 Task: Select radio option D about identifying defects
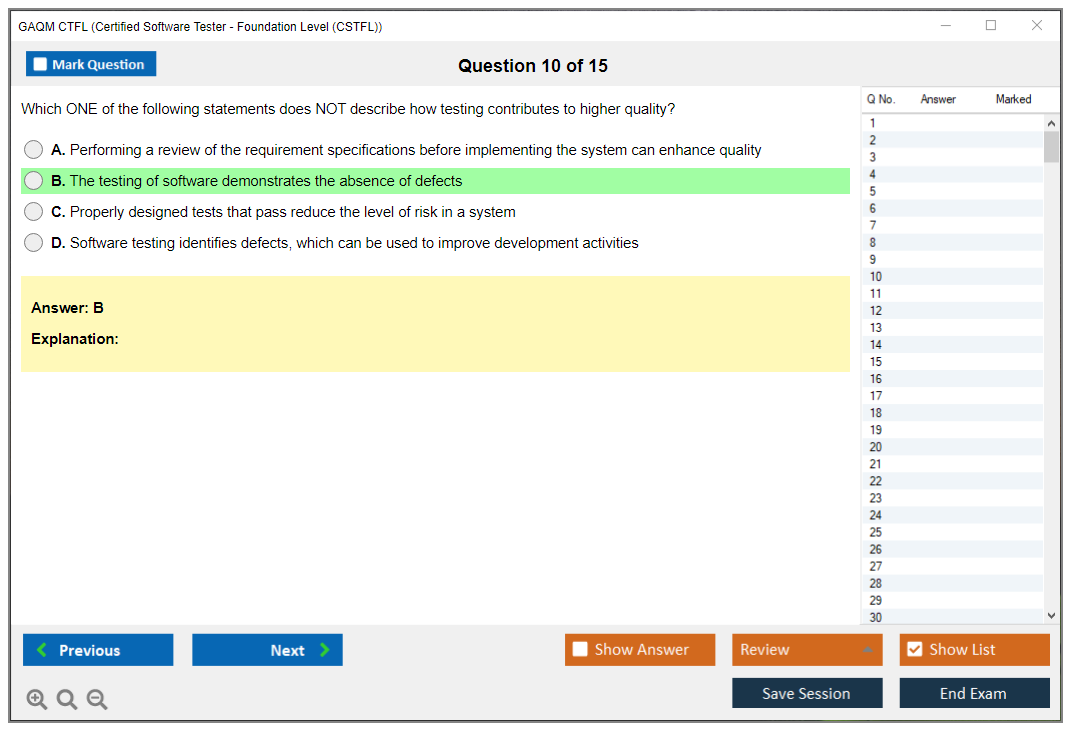(x=34, y=243)
